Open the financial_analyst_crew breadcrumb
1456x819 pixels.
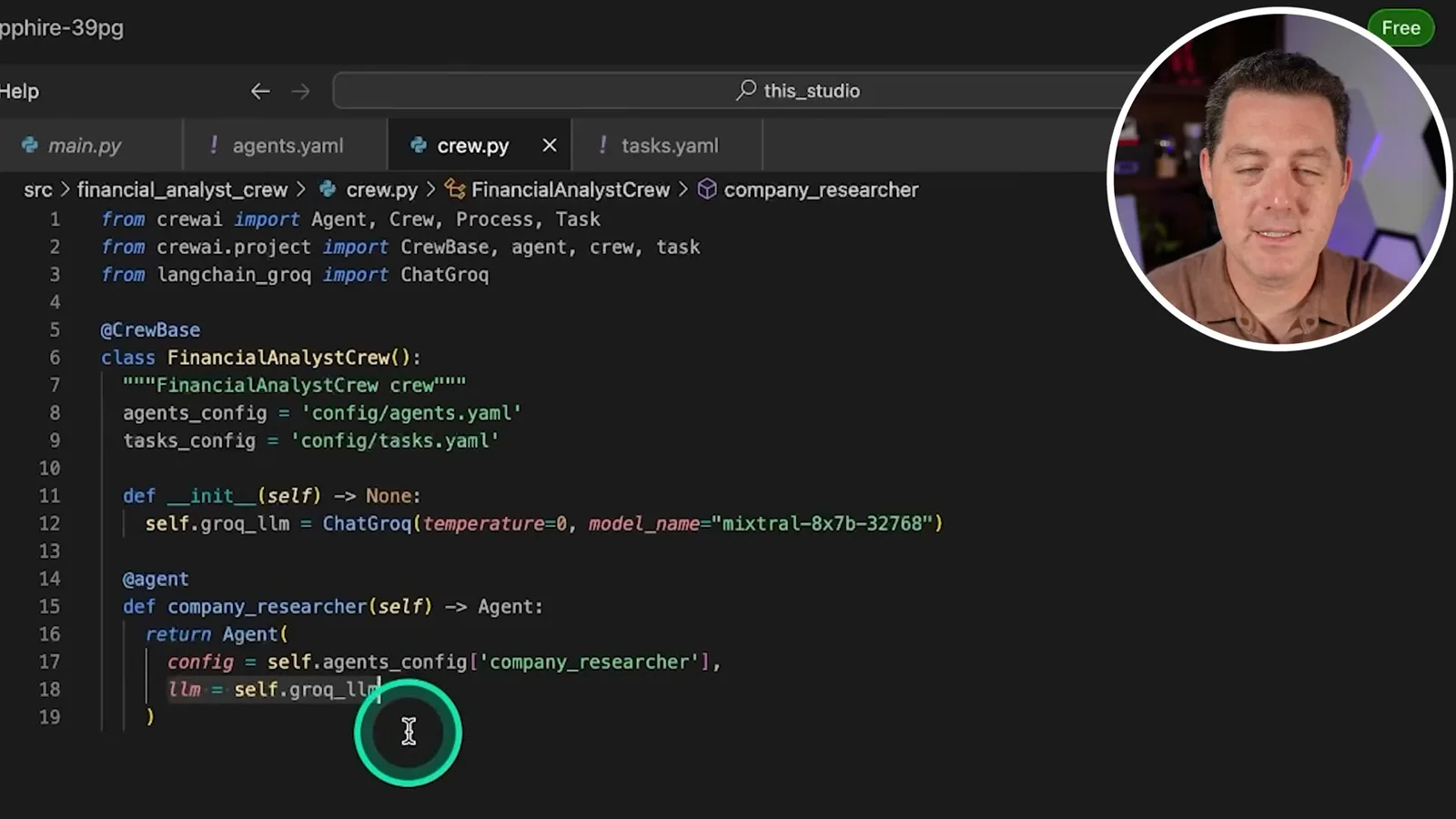pyautogui.click(x=182, y=189)
